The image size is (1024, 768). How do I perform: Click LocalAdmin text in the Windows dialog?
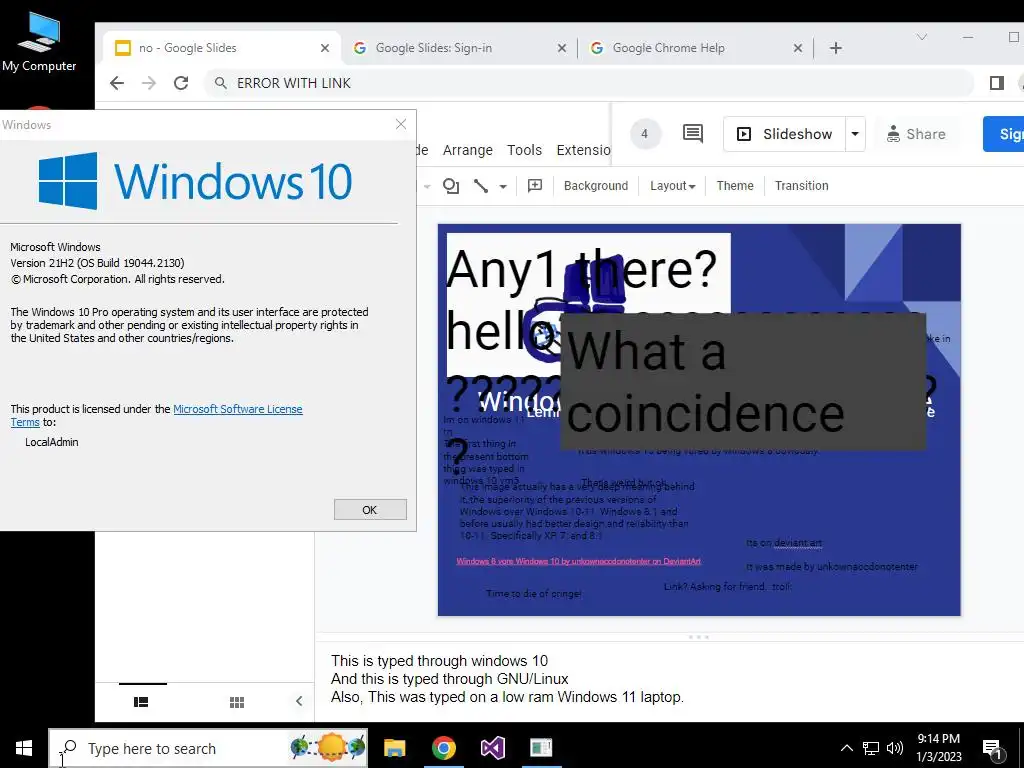(52, 442)
